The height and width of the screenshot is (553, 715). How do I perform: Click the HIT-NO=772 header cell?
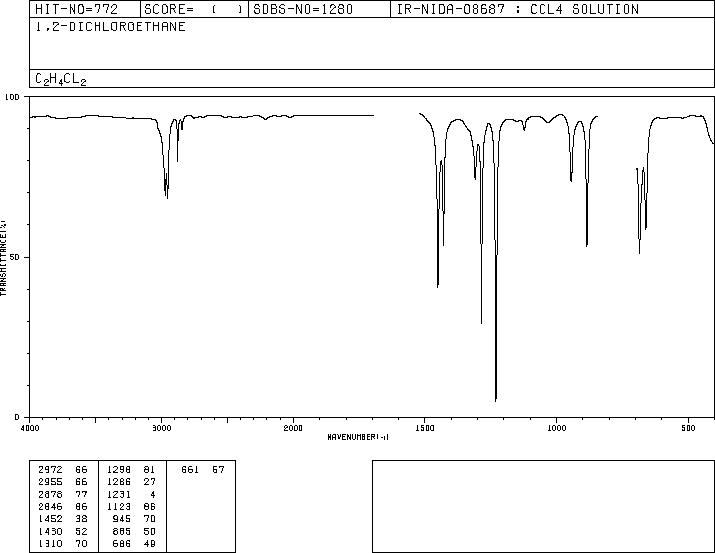click(77, 10)
